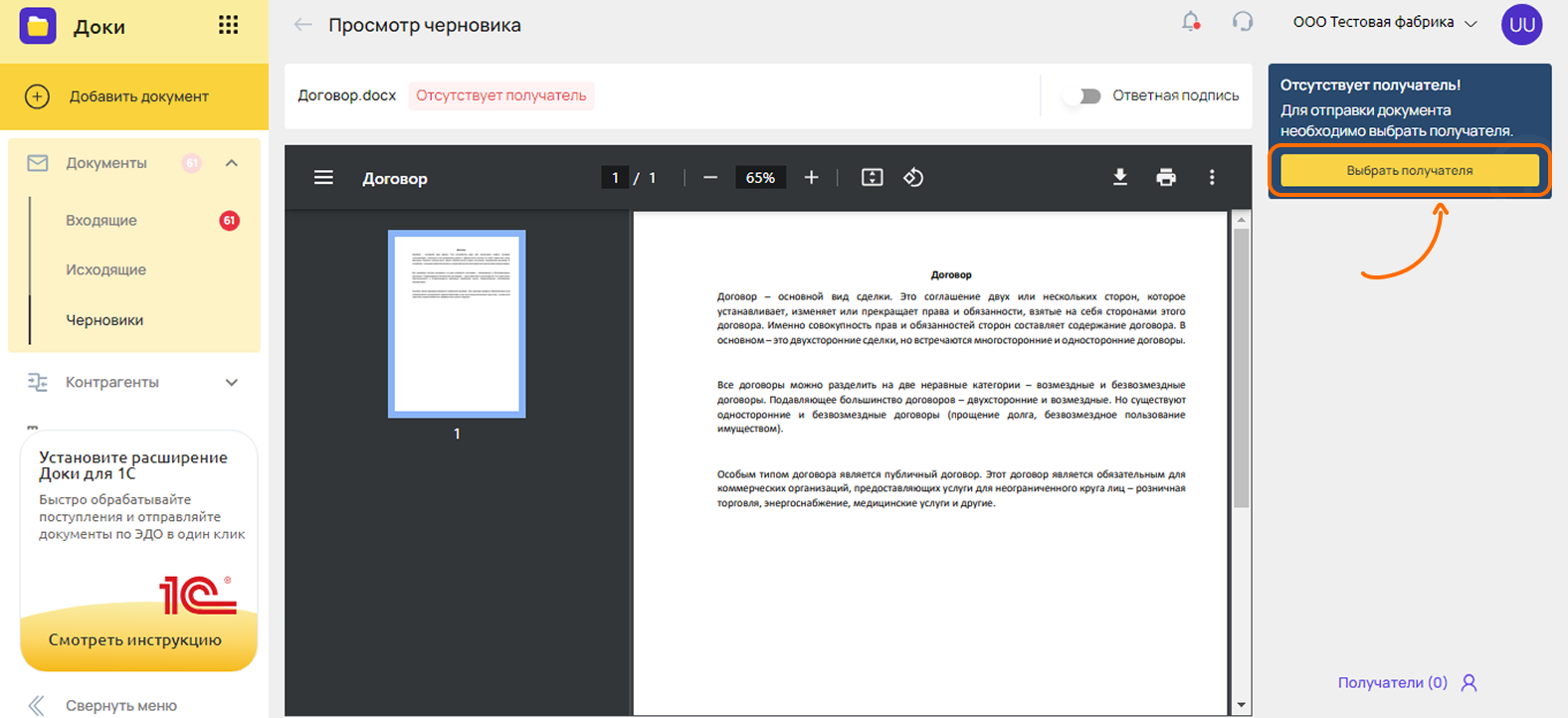The height and width of the screenshot is (718, 1568).
Task: Click the scrollbar up arrow
Action: (x=1241, y=220)
